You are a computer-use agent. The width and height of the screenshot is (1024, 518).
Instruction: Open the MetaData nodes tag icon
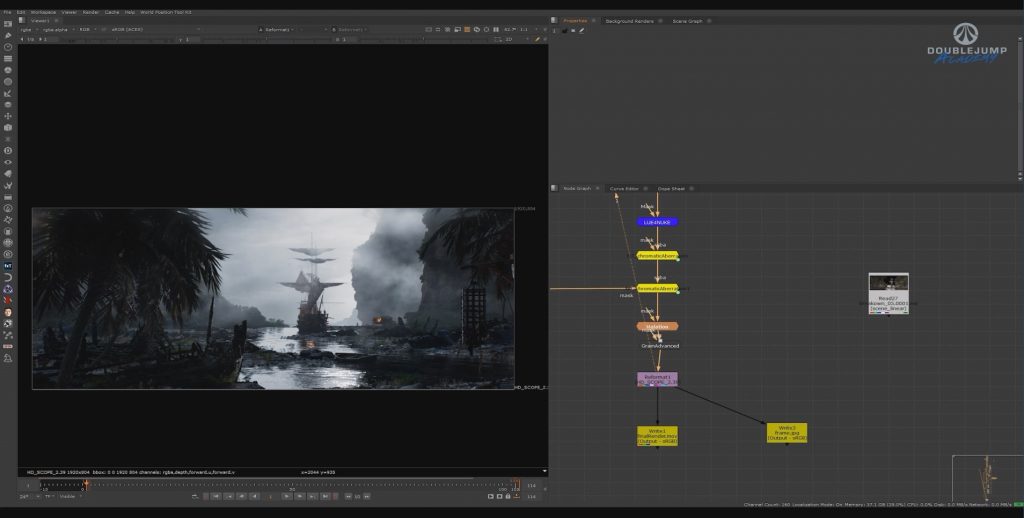[8, 174]
